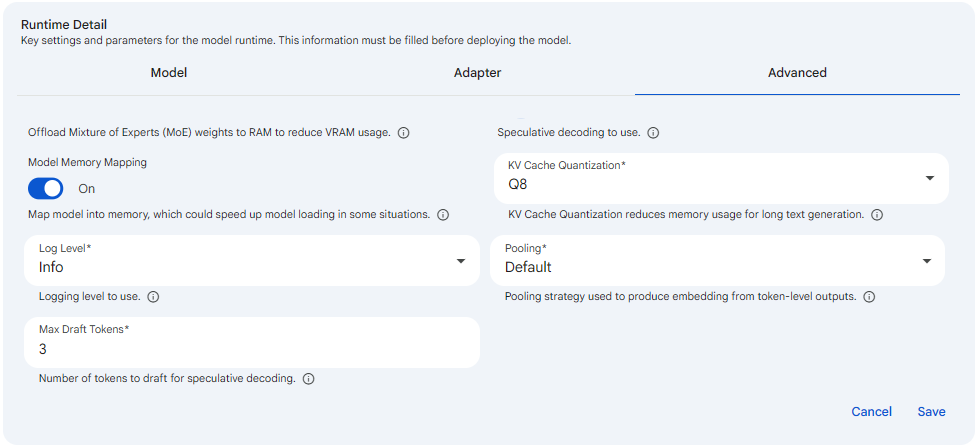Click info icon beside Pooling strategy description

[x=868, y=296]
